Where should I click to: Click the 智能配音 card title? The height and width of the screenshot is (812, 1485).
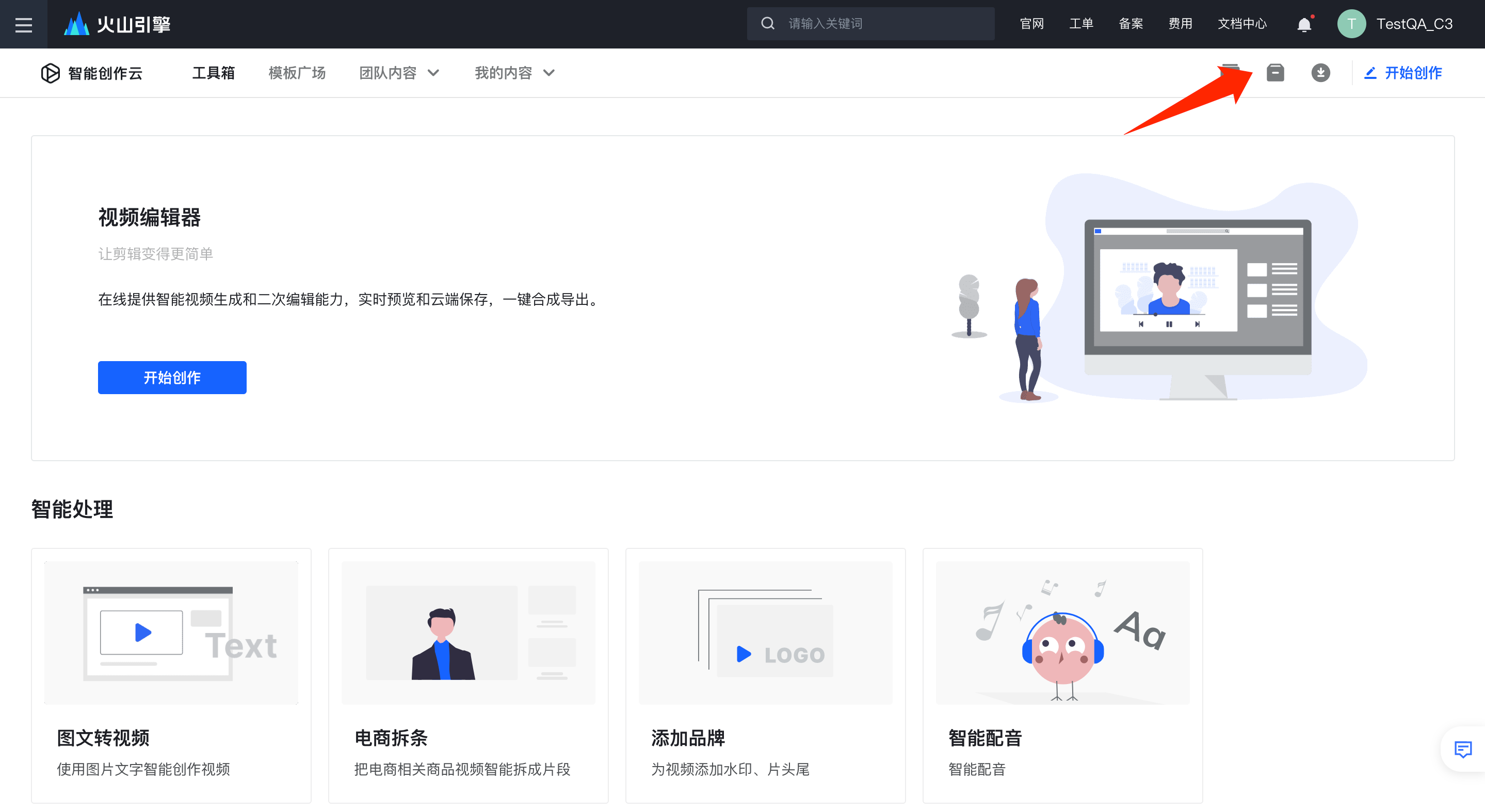(985, 738)
